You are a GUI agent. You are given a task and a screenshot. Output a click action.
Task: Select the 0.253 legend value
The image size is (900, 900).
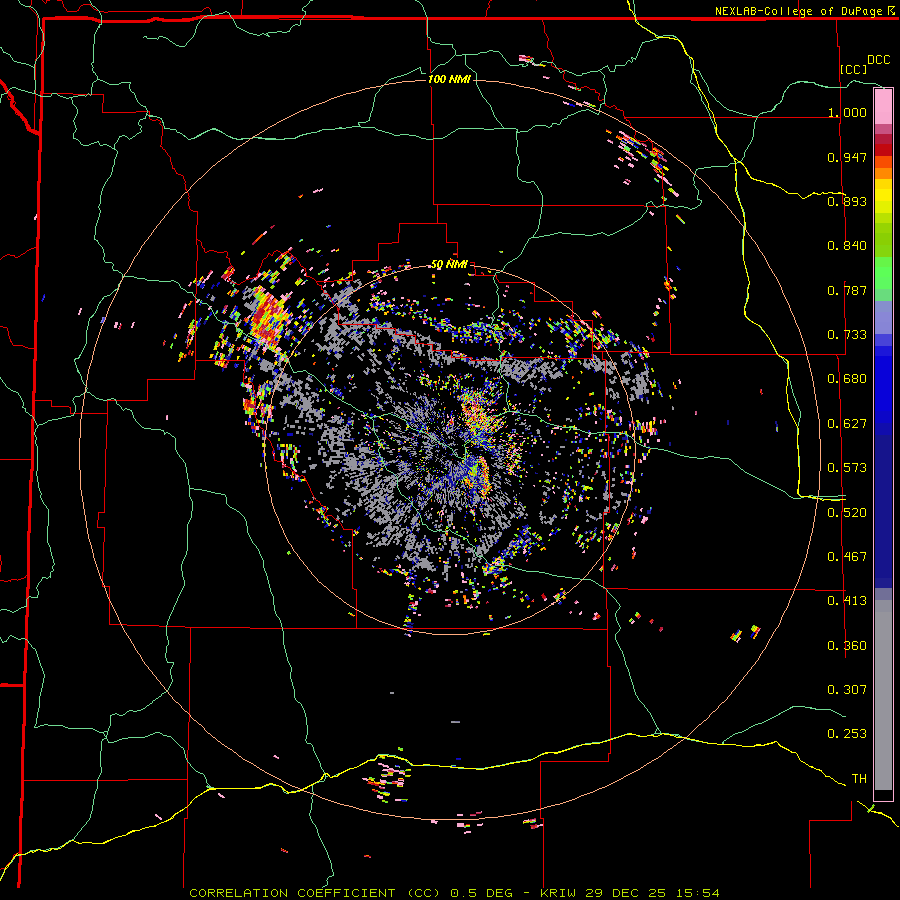click(x=847, y=734)
